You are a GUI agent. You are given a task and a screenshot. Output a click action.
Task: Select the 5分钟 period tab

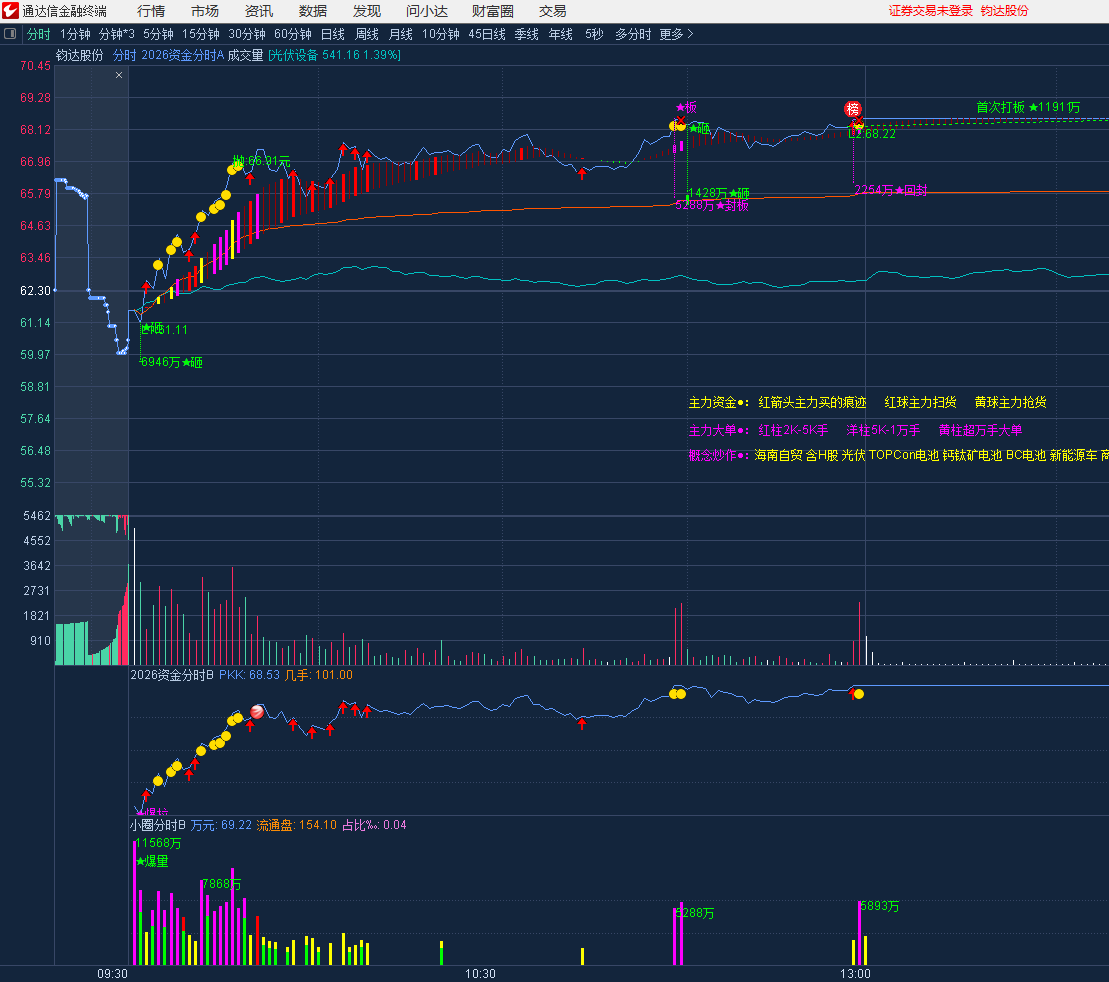(158, 34)
